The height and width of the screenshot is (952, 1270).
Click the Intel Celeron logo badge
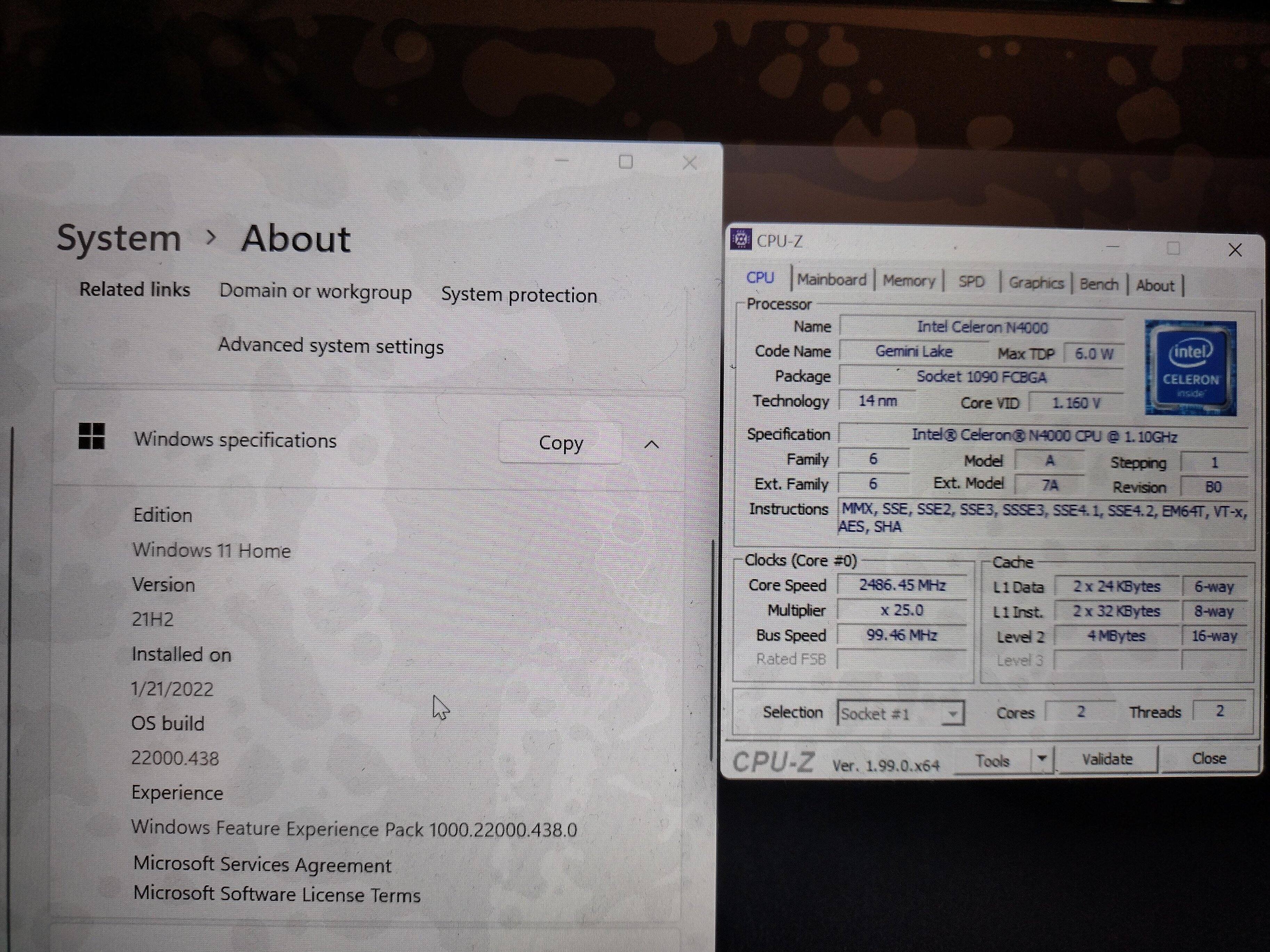tap(1190, 368)
